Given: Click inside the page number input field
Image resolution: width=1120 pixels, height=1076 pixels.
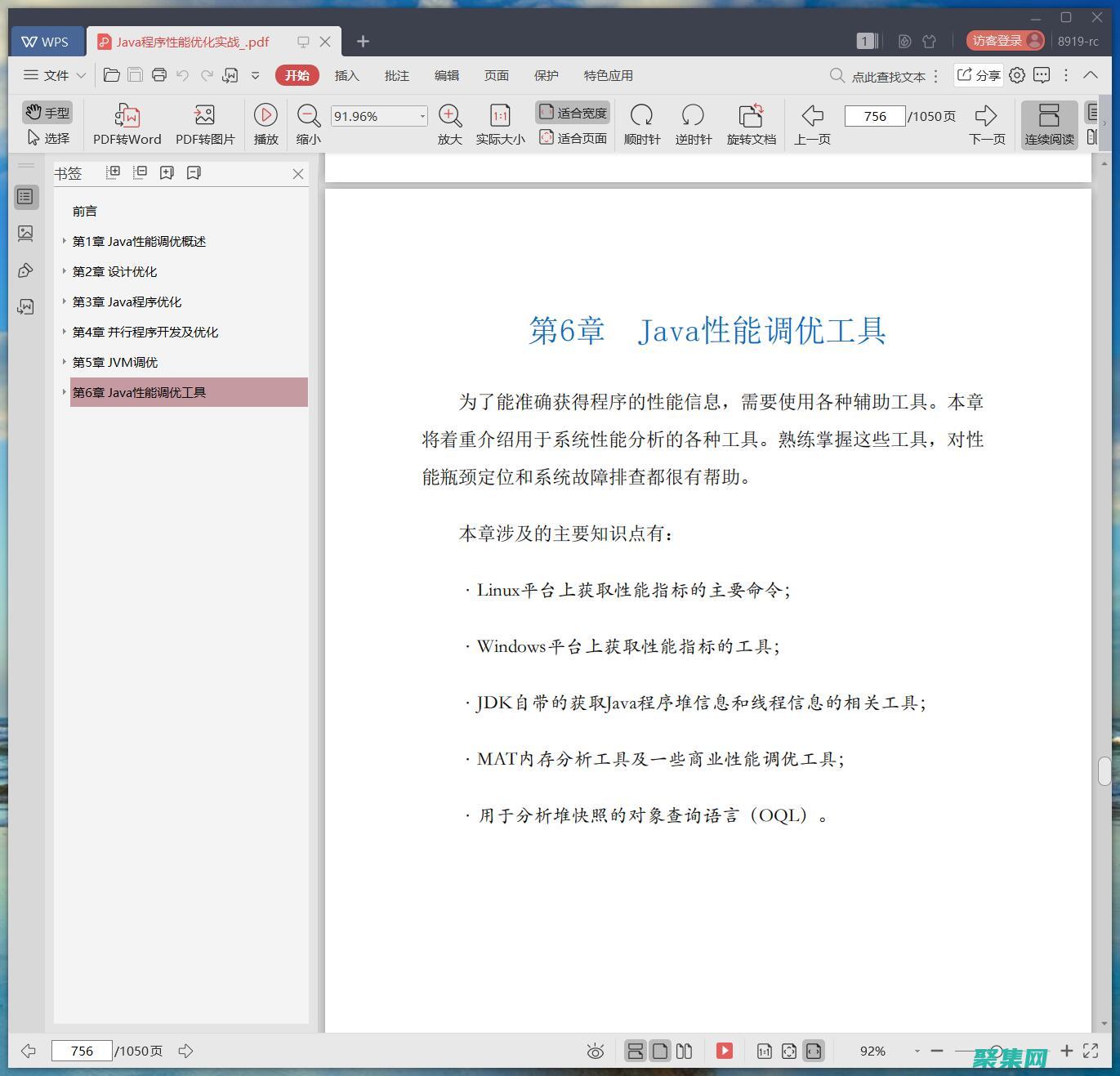Looking at the screenshot, I should (x=875, y=115).
